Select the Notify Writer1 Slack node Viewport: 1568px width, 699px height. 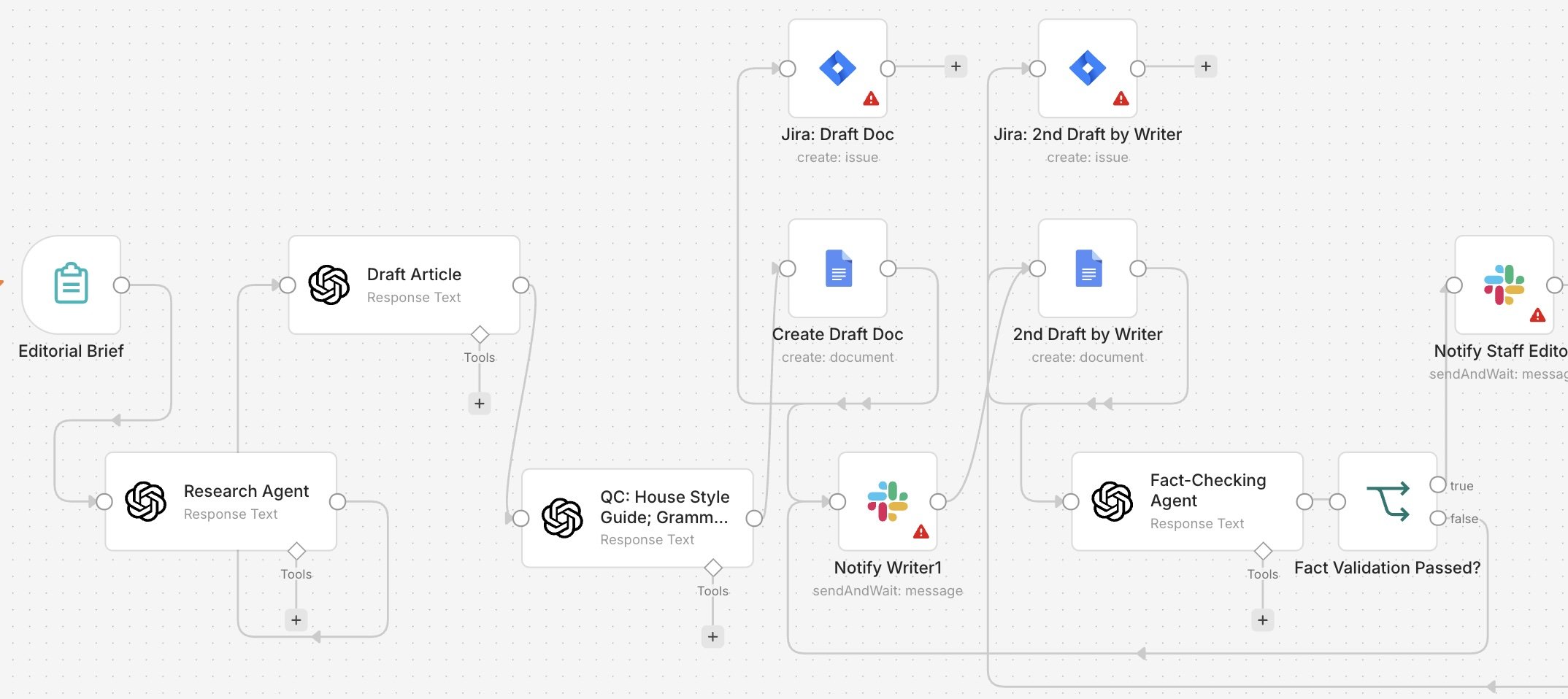pos(888,501)
